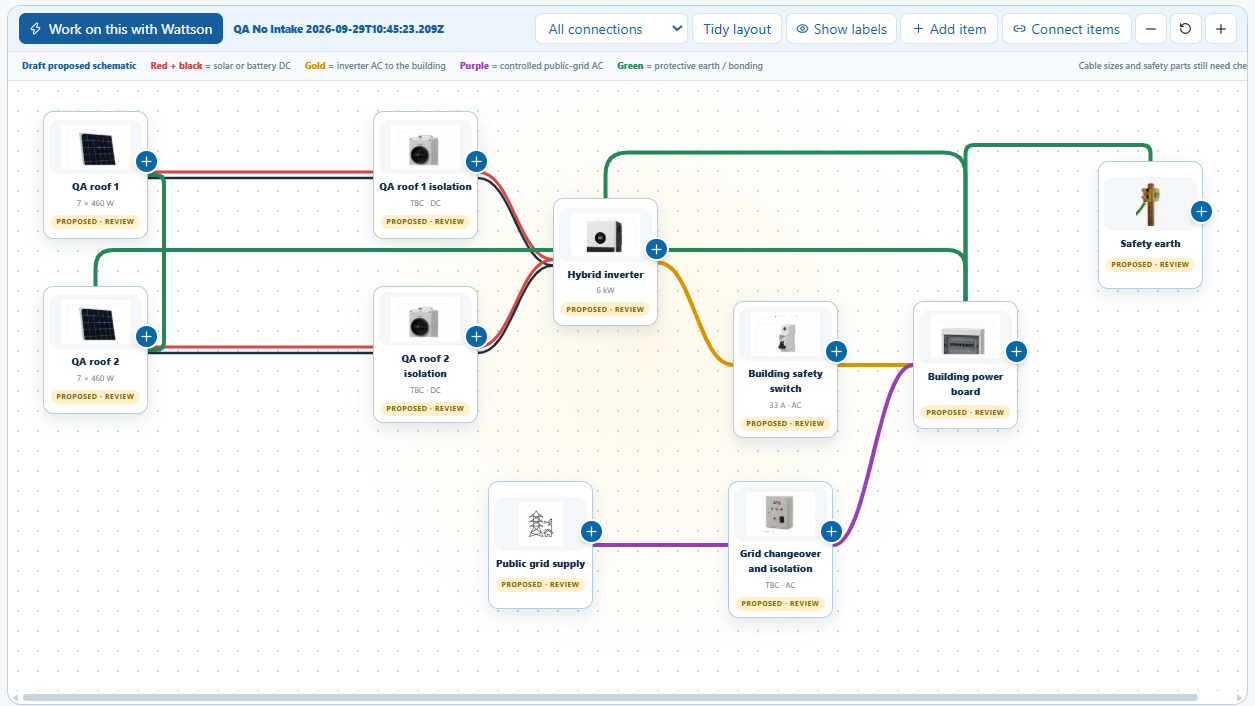Click the Connect items button
This screenshot has height=706, width=1255.
[1067, 29]
